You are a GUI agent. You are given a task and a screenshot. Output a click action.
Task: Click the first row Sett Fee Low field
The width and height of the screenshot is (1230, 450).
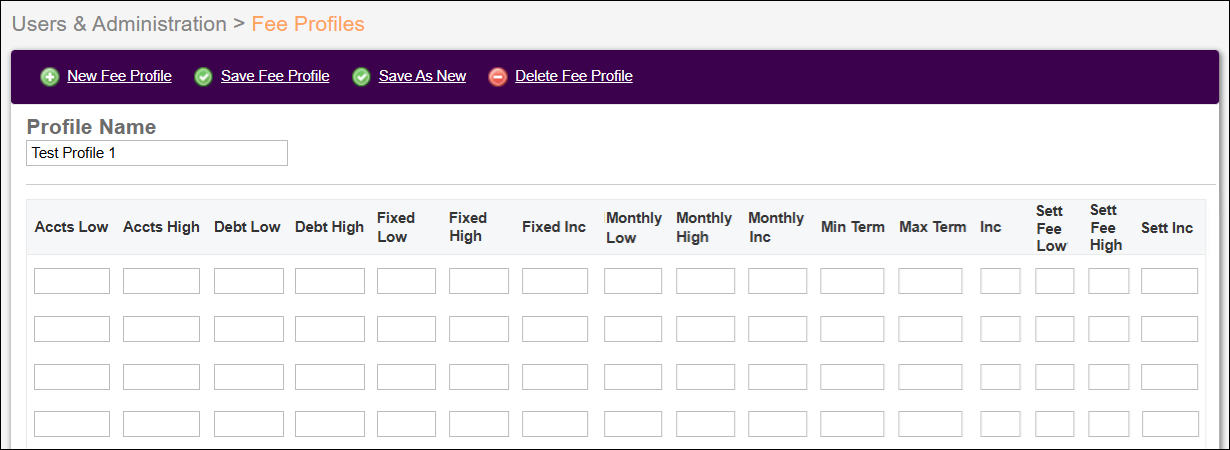point(1055,281)
